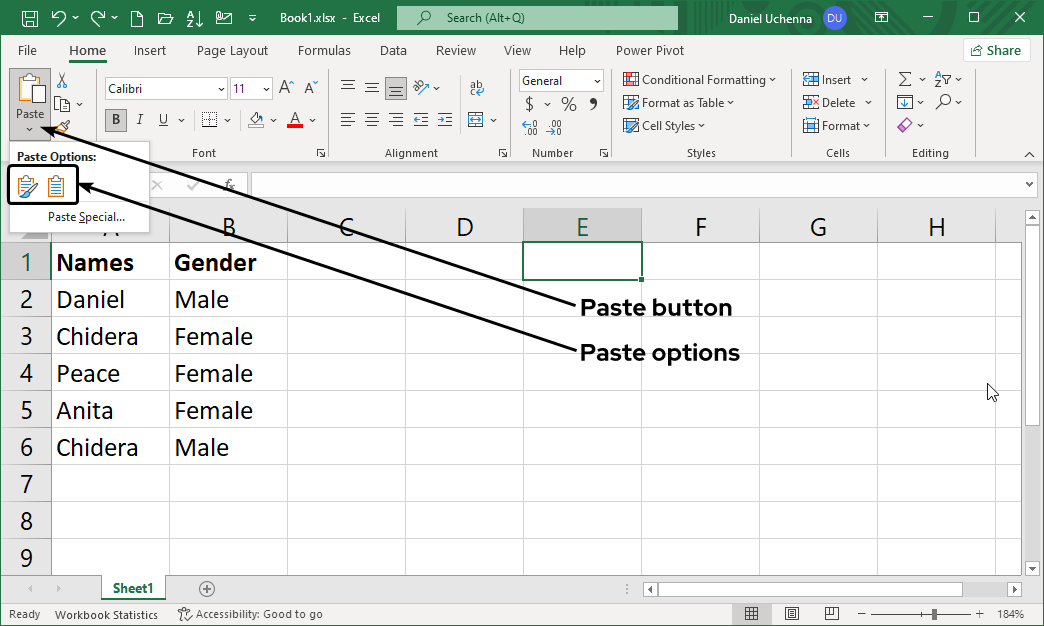
Task: Click the Wrap Text icon
Action: pos(475,87)
